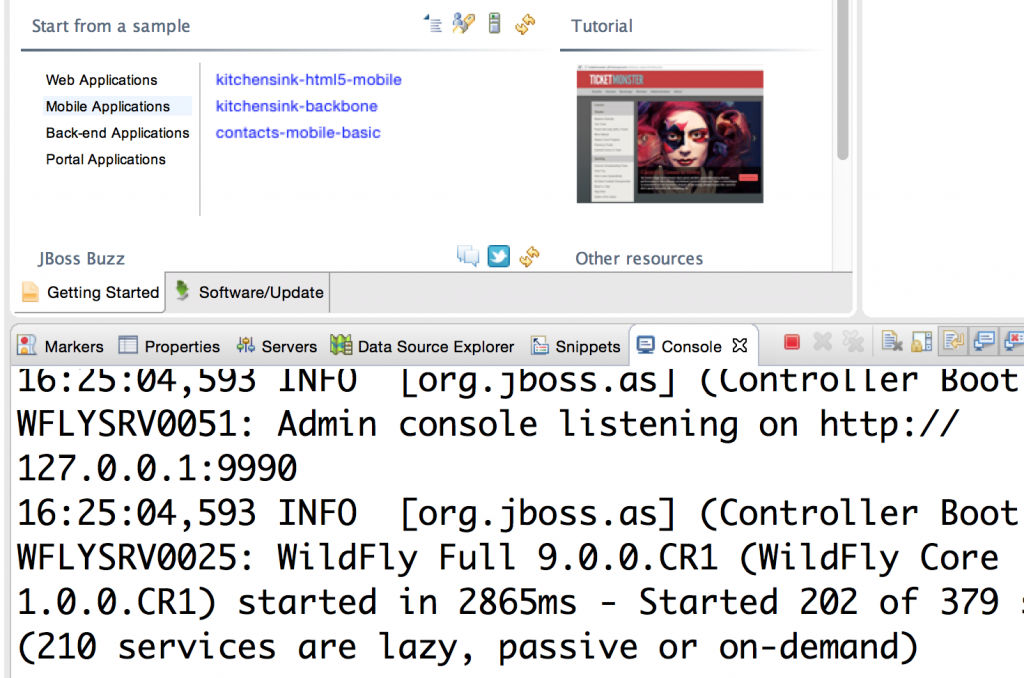Viewport: 1024px width, 678px height.
Task: Click the JBoss Buzz section heading
Action: pos(82,259)
